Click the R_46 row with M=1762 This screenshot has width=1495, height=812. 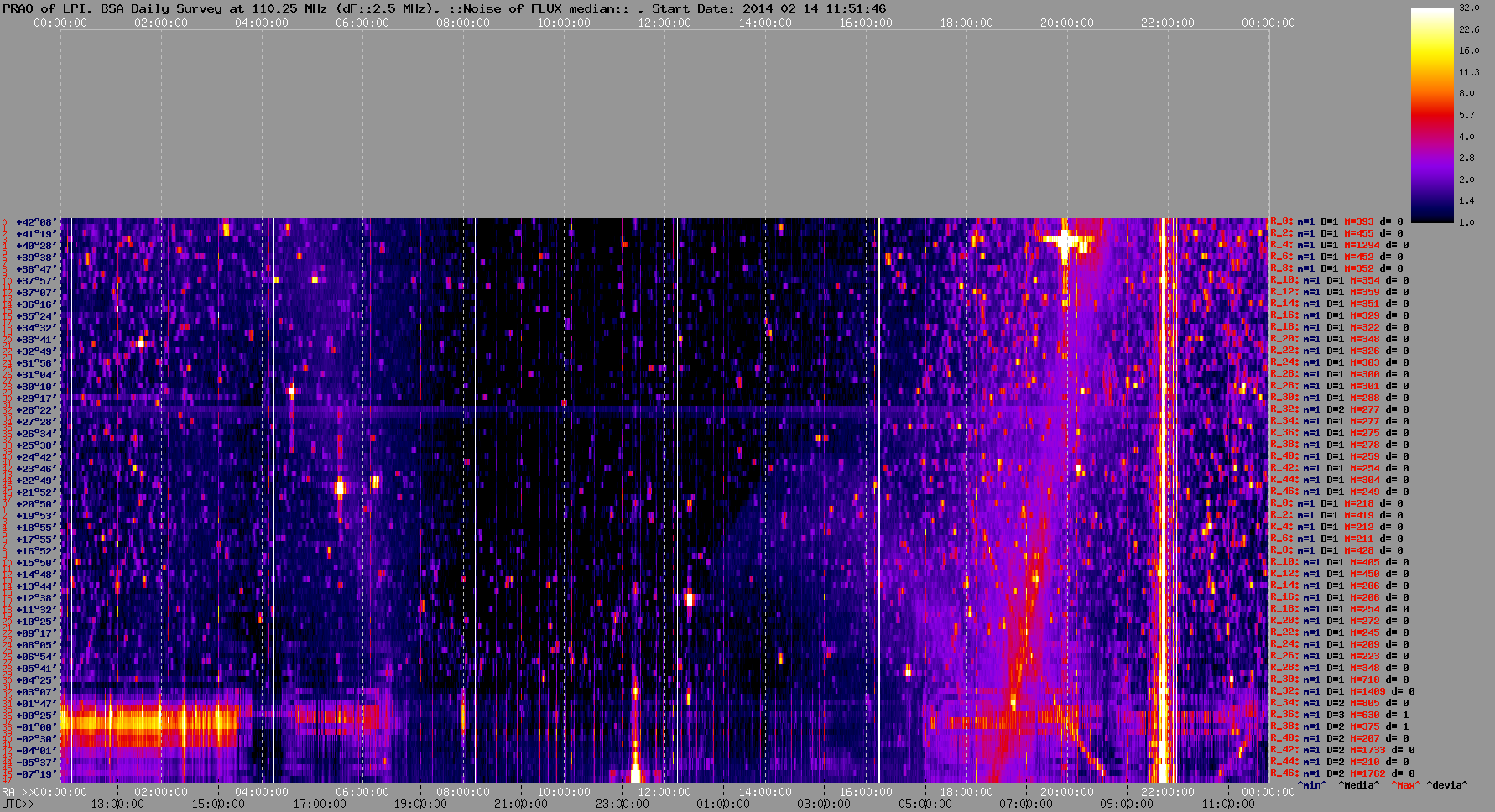tap(1342, 774)
